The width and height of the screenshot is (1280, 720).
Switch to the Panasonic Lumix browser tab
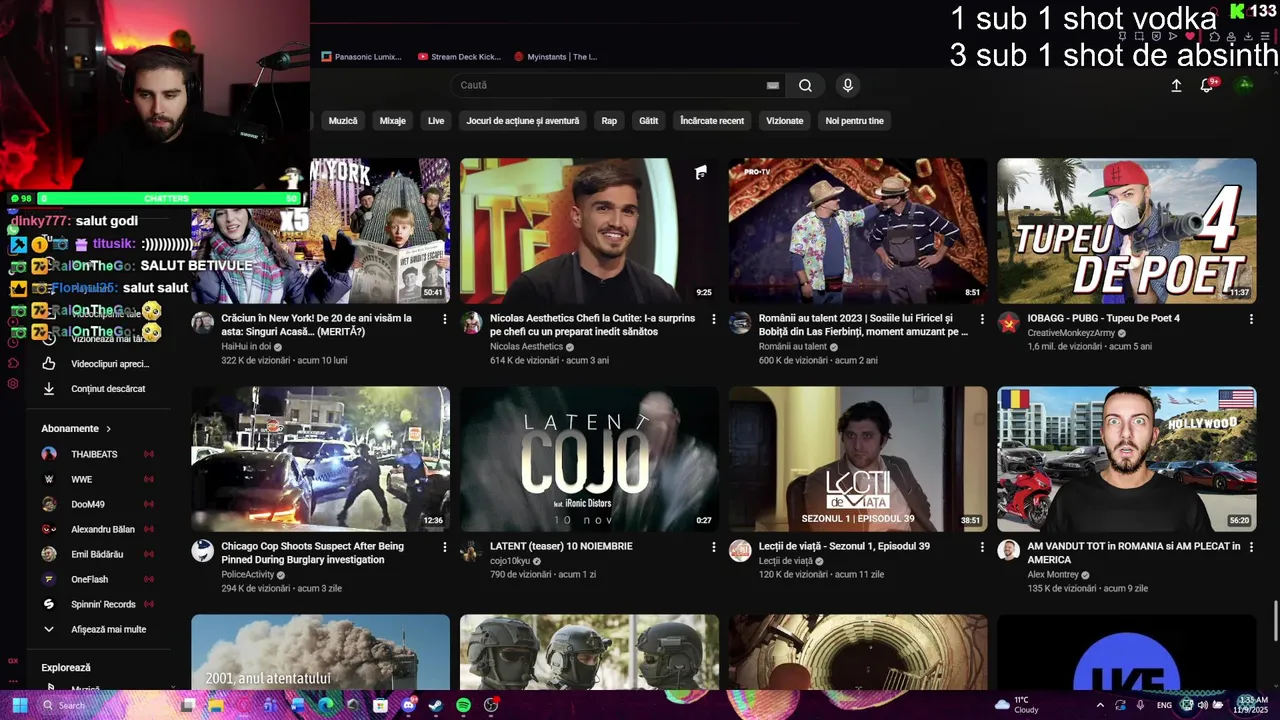coord(362,57)
